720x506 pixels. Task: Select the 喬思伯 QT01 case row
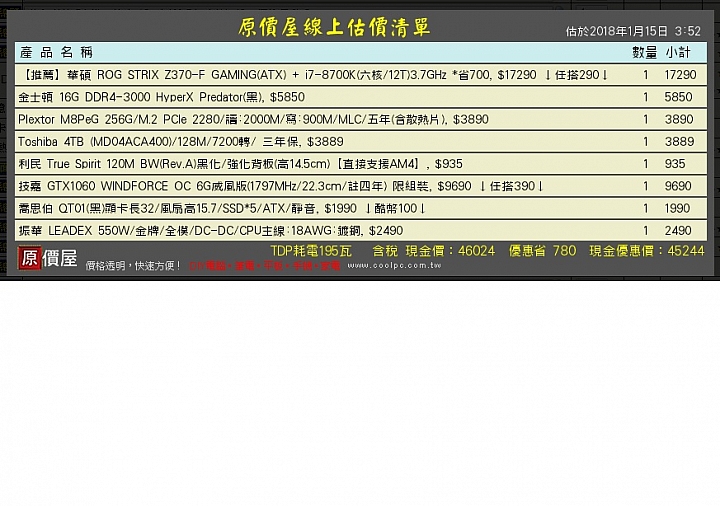(361, 208)
